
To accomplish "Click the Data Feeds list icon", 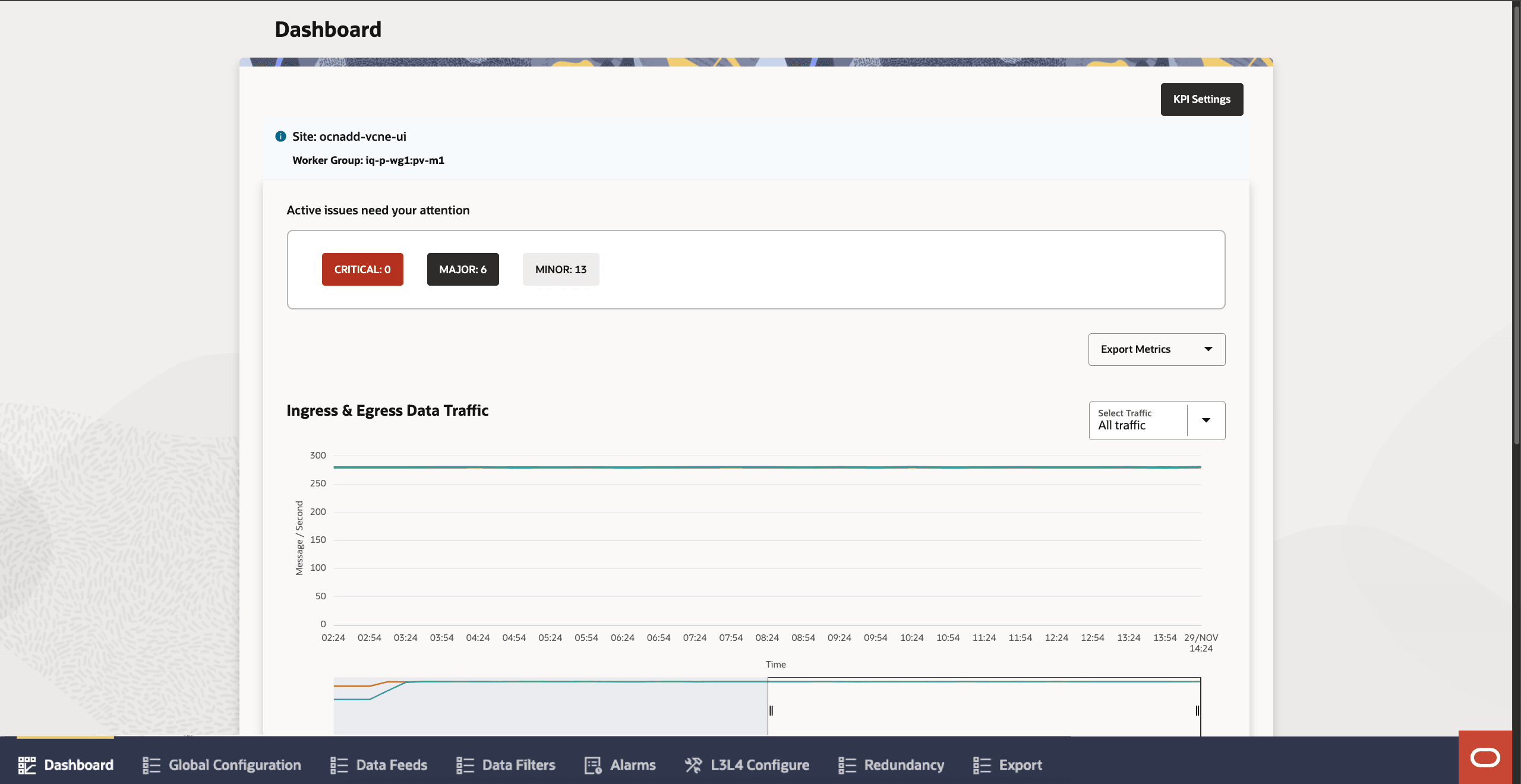I will (x=339, y=765).
